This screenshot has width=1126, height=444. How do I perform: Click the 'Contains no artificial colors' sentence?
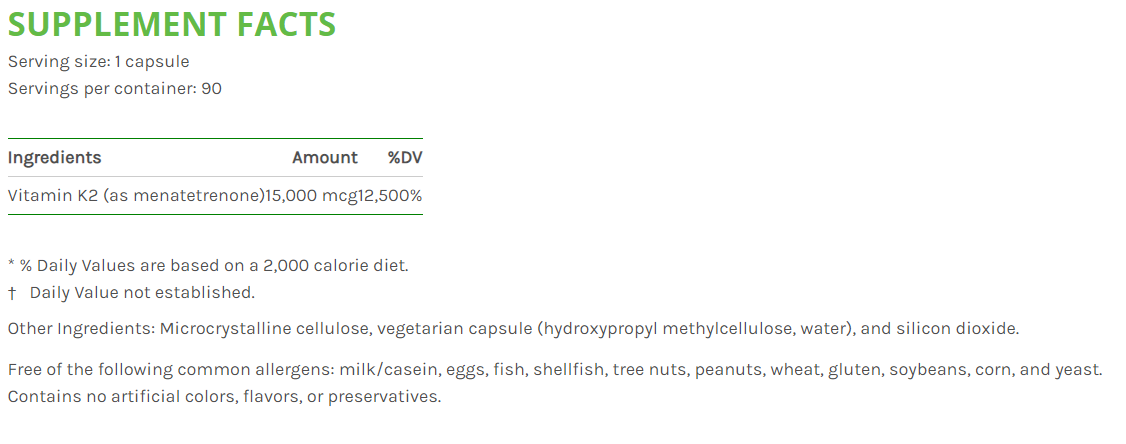click(x=224, y=396)
